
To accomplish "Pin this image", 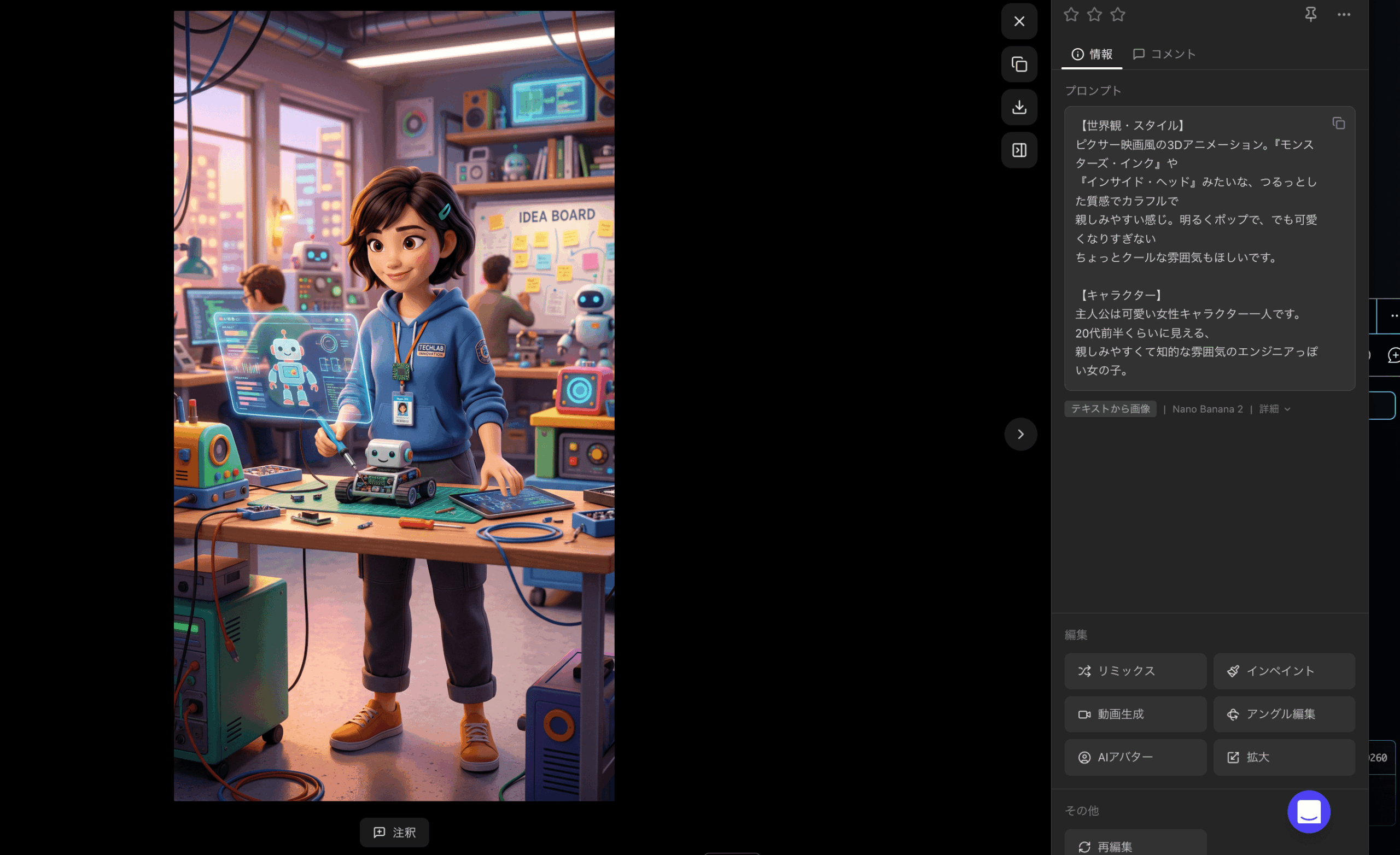I will (1310, 14).
